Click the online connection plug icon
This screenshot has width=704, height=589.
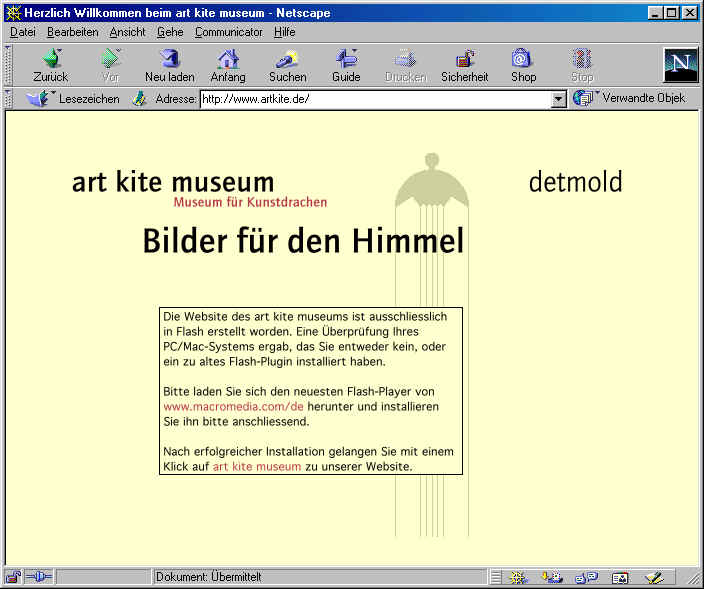click(x=39, y=576)
